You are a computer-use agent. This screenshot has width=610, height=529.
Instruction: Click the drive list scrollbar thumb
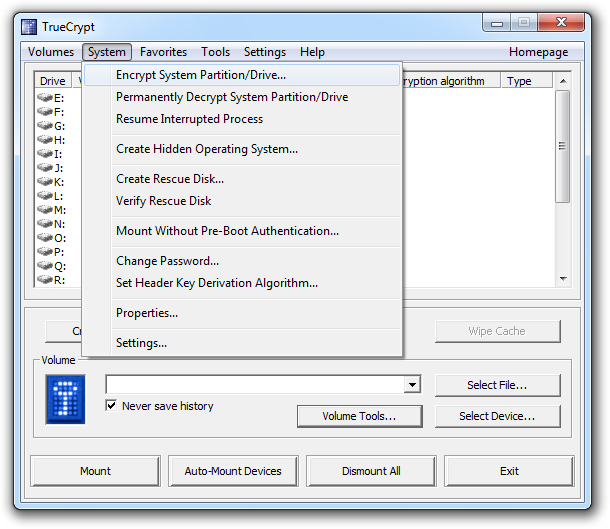(563, 146)
